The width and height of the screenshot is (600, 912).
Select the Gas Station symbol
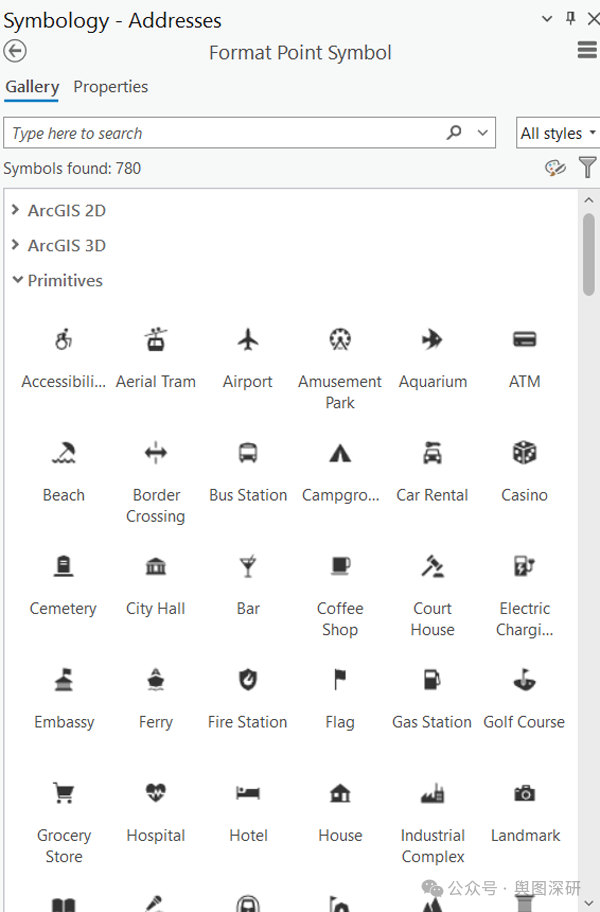(x=432, y=679)
